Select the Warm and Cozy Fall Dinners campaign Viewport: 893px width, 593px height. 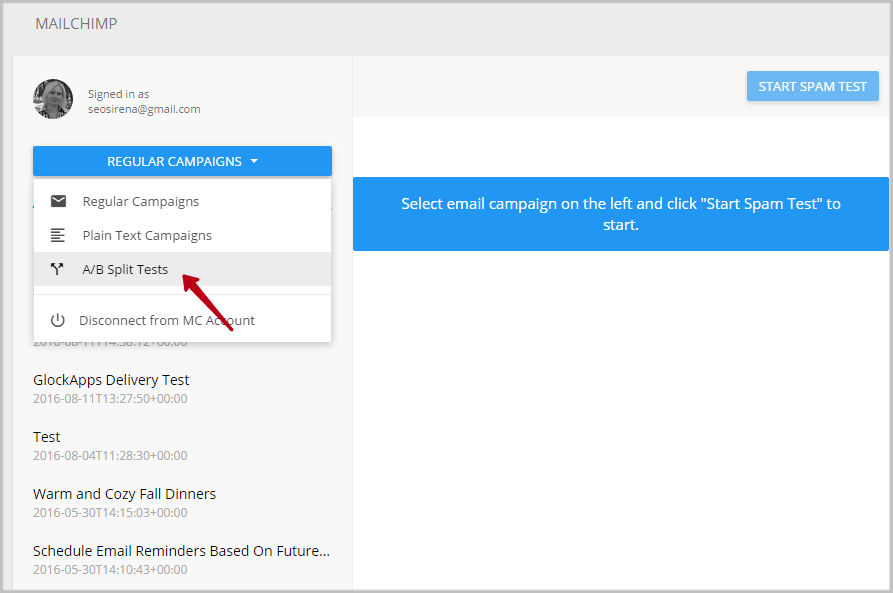tap(125, 494)
